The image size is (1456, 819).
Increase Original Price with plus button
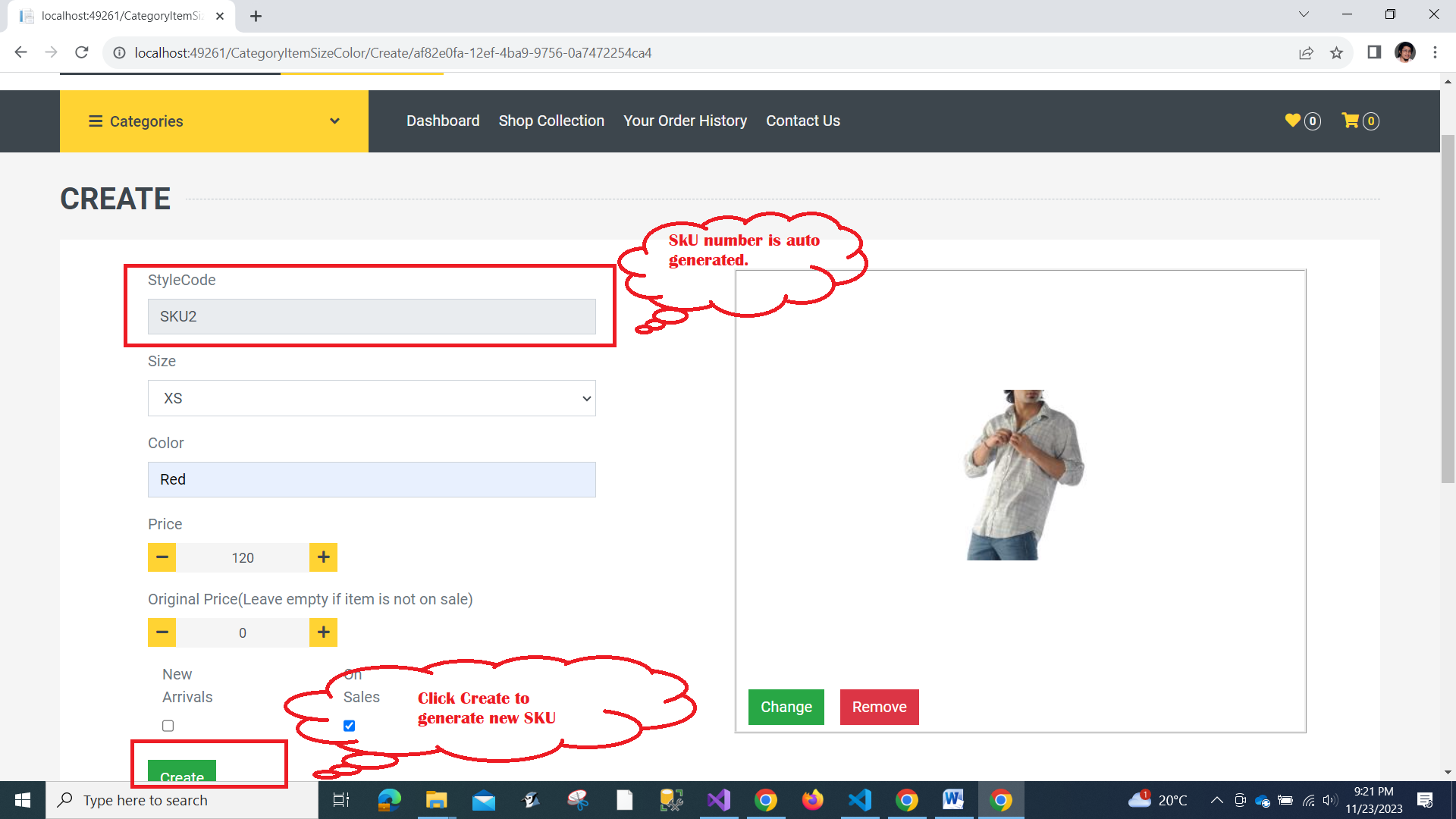coord(323,632)
